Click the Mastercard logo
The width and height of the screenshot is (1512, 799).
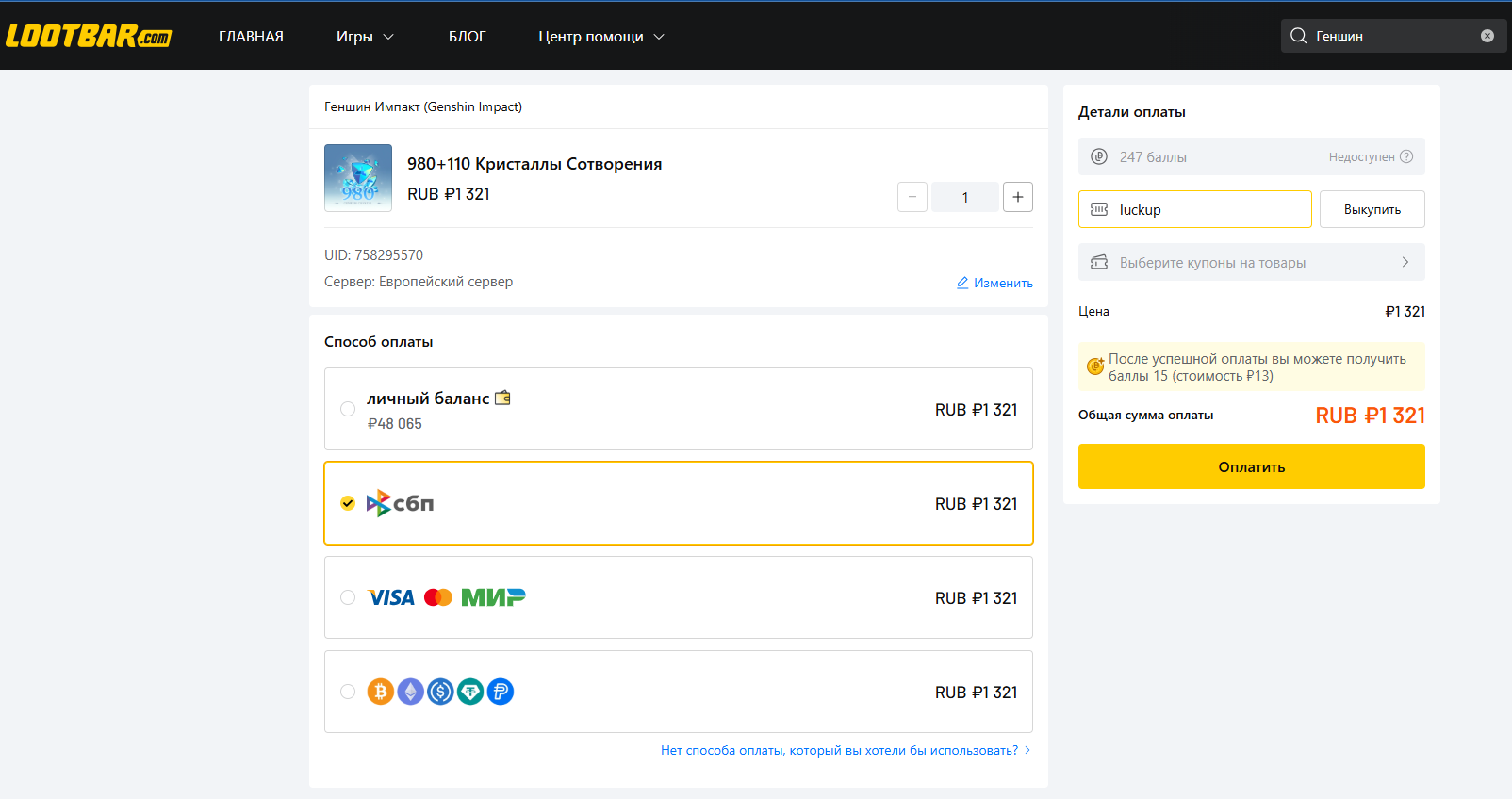tap(438, 597)
